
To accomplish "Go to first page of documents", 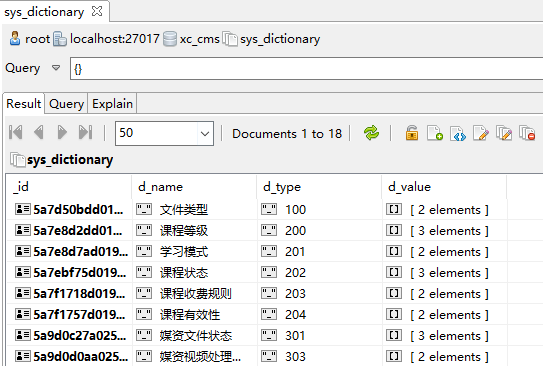I will click(x=16, y=133).
